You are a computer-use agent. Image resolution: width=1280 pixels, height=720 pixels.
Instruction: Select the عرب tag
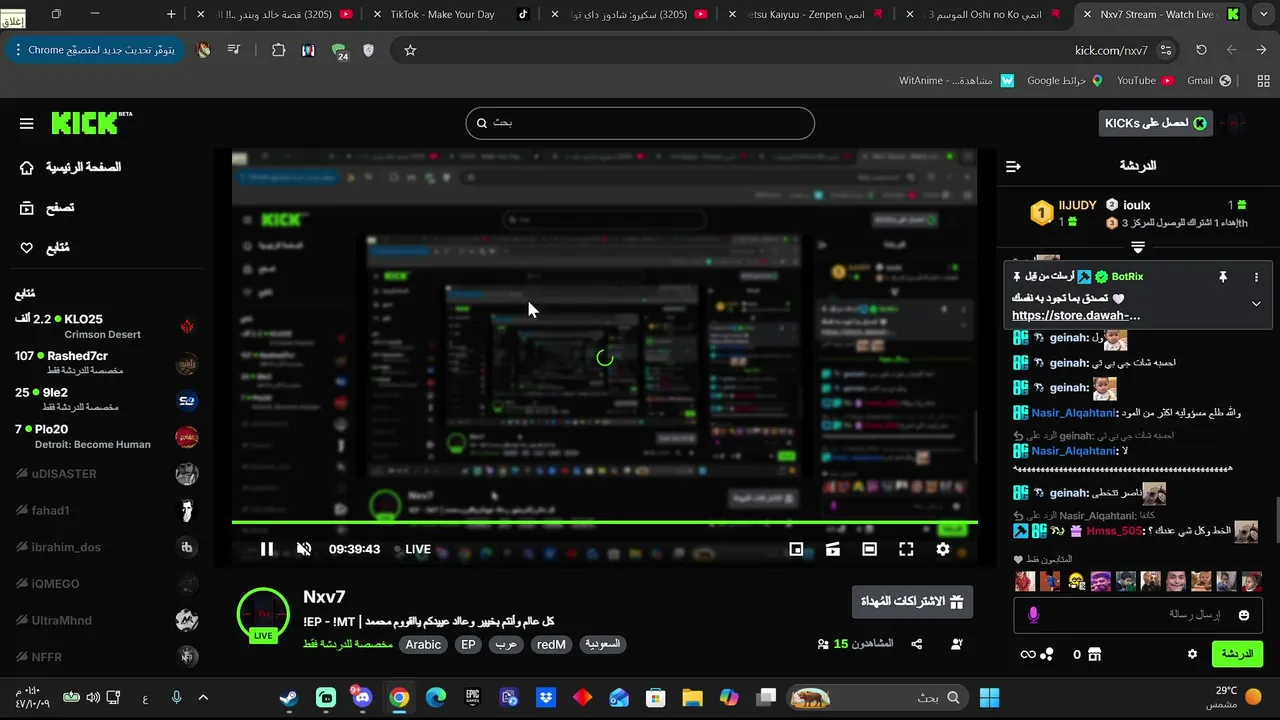click(506, 645)
